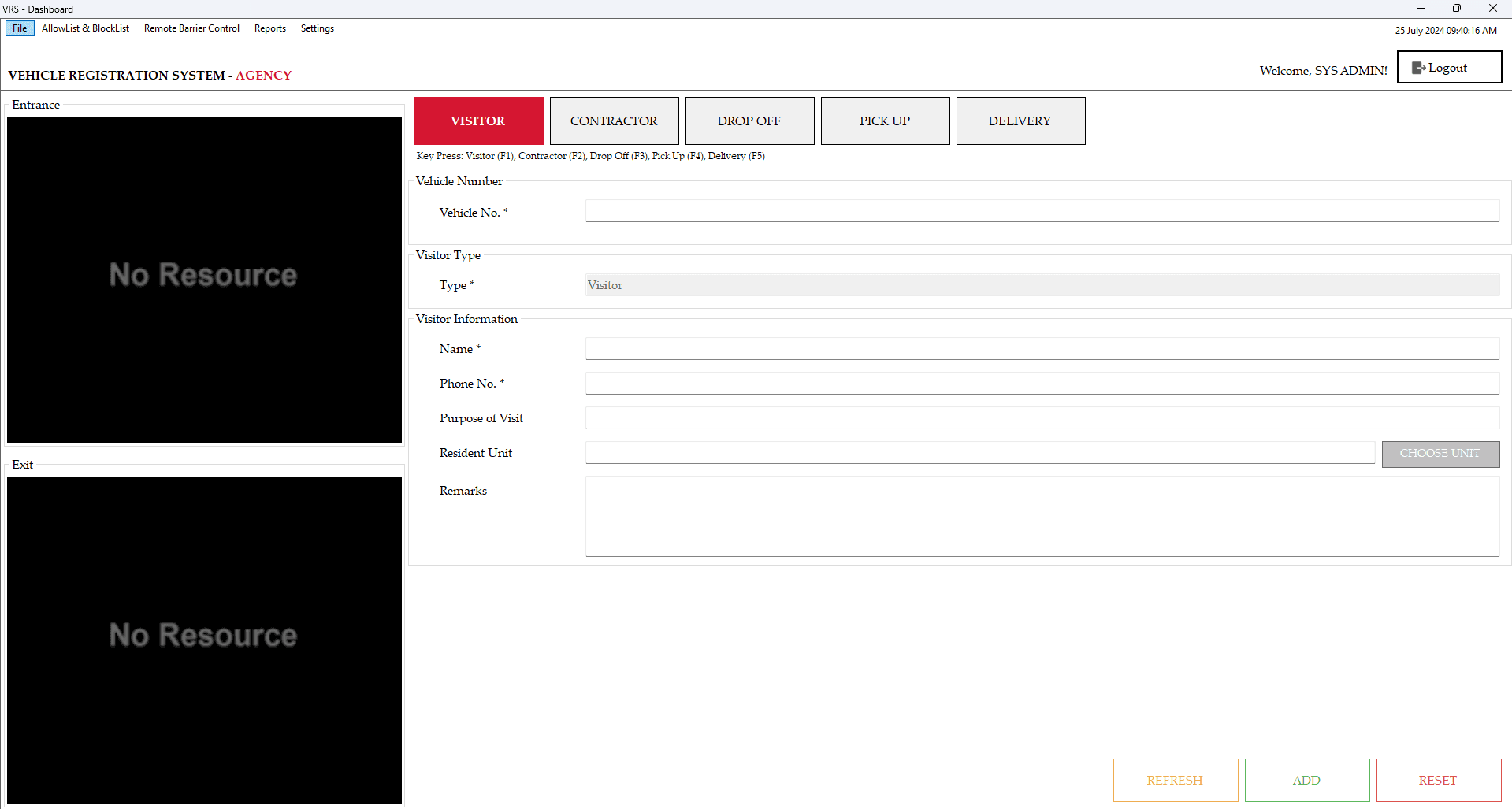Choose the DELIVERY category
The width and height of the screenshot is (1512, 809).
point(1020,121)
